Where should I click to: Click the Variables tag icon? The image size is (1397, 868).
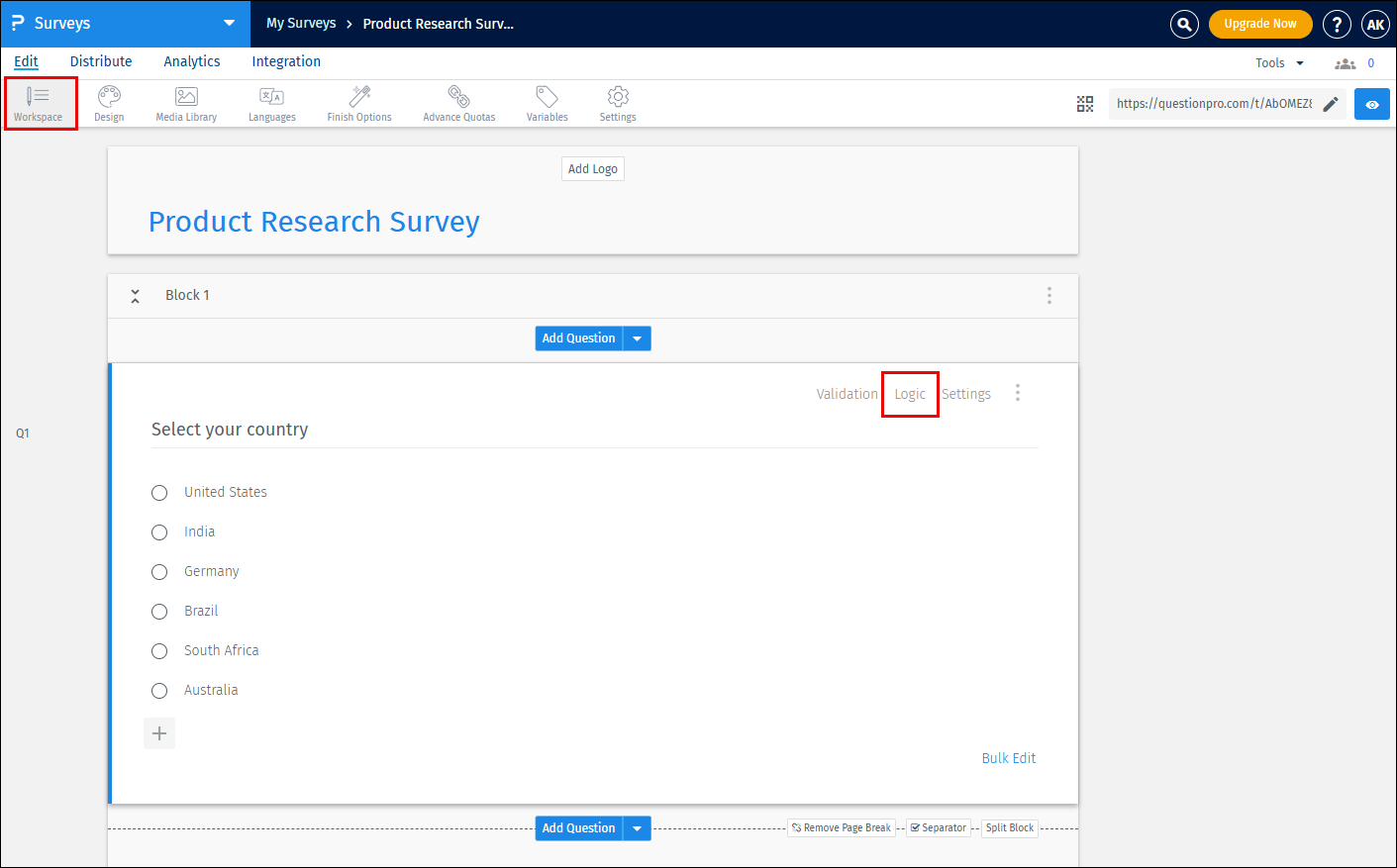(x=547, y=102)
